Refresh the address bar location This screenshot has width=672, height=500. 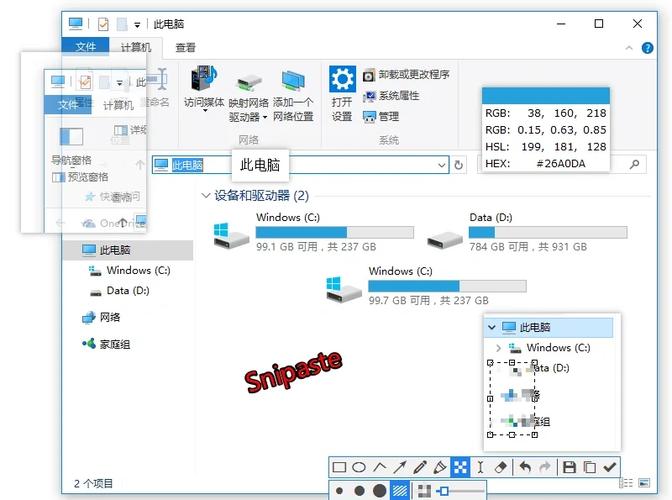459,165
